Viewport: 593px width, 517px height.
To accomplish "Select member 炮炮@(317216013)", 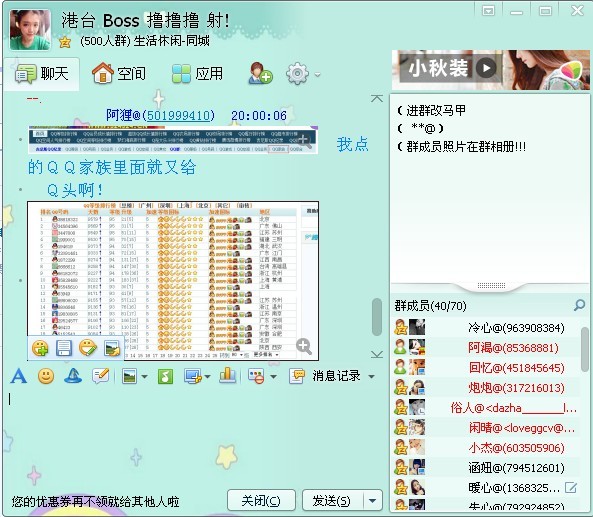I will coord(486,387).
